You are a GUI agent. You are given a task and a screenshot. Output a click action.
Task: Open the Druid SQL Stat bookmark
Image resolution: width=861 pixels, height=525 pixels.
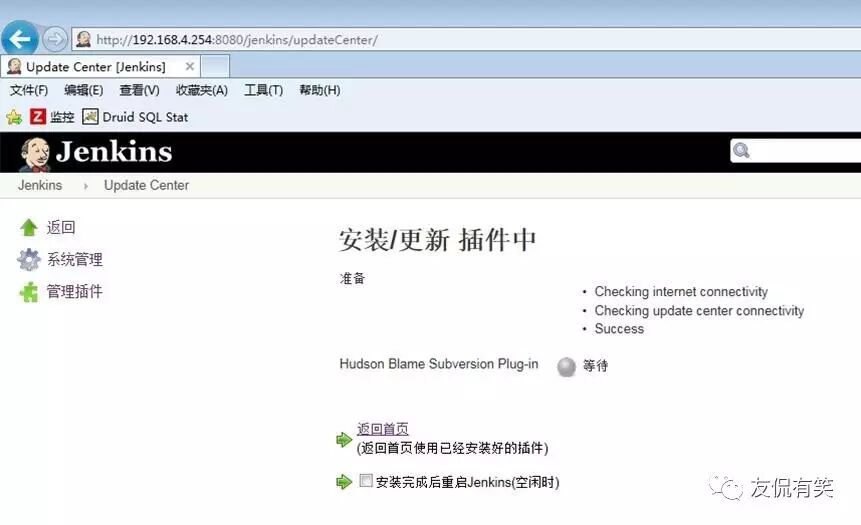145,117
